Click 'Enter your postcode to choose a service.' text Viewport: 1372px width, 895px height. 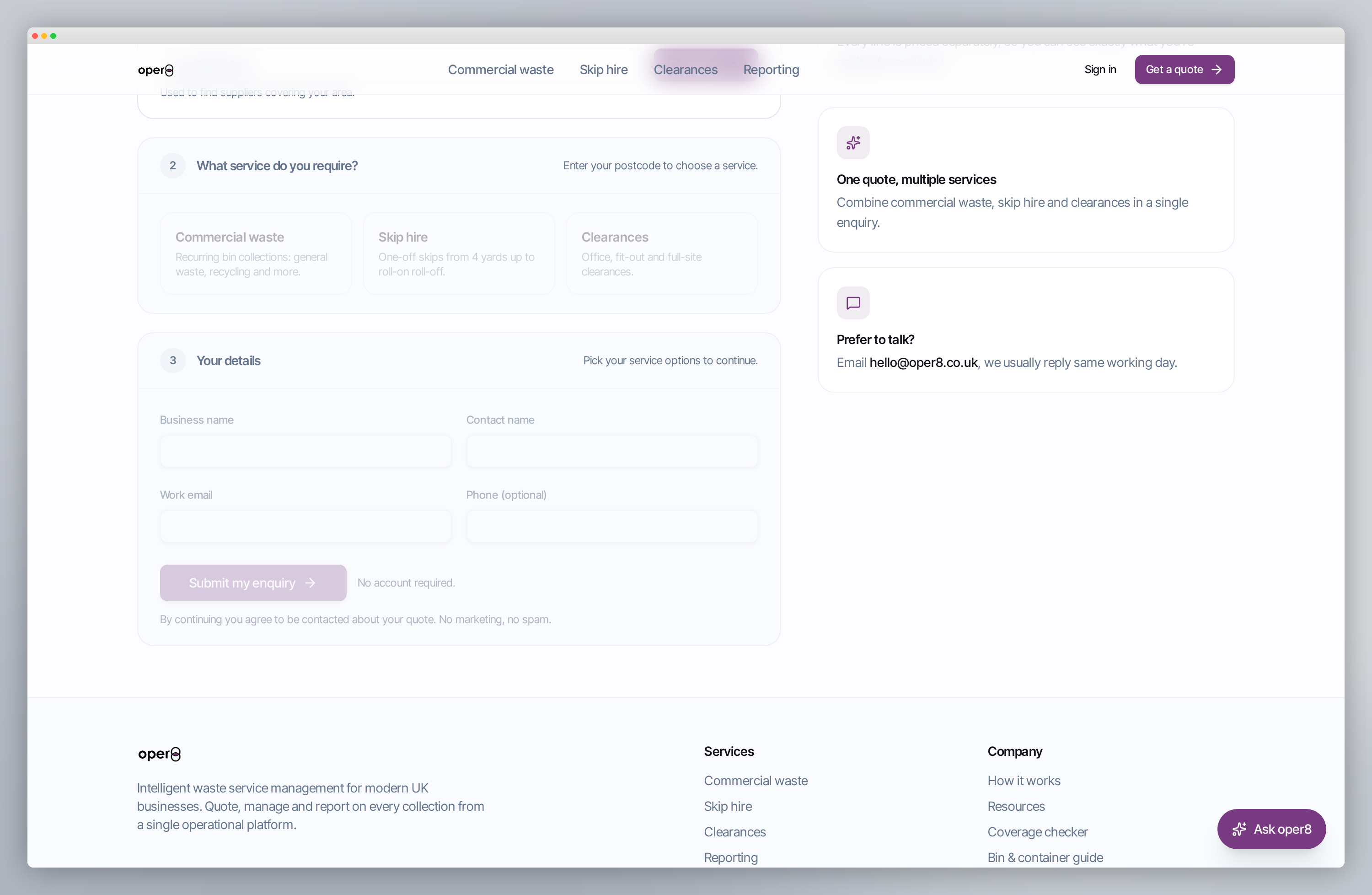(x=660, y=166)
